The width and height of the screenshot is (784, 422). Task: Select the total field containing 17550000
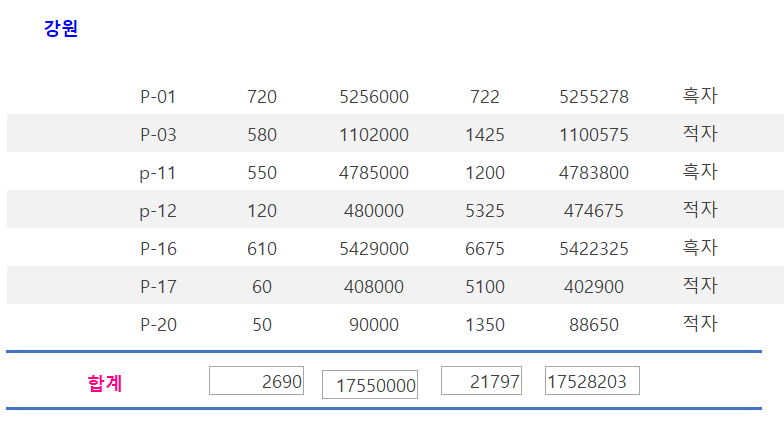369,385
